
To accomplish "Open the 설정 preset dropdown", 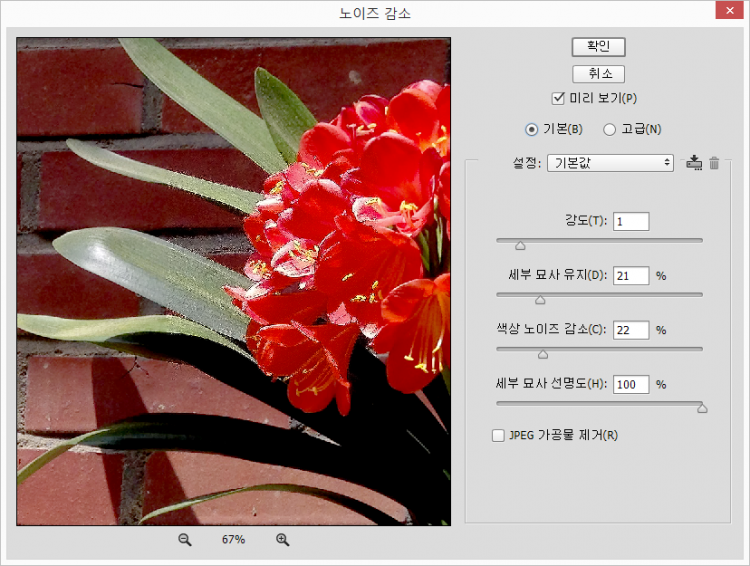I will pos(610,163).
